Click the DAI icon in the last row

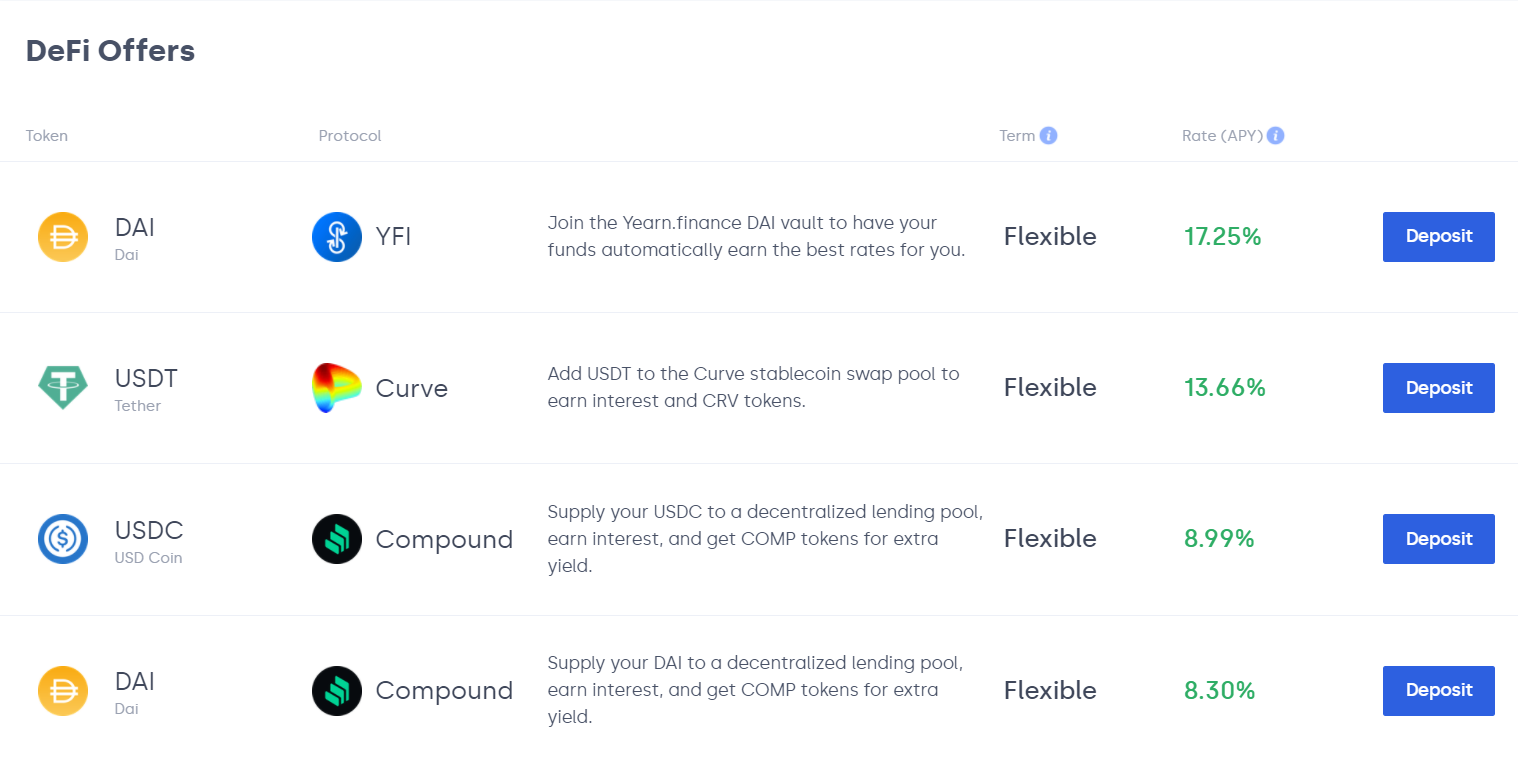coord(63,691)
